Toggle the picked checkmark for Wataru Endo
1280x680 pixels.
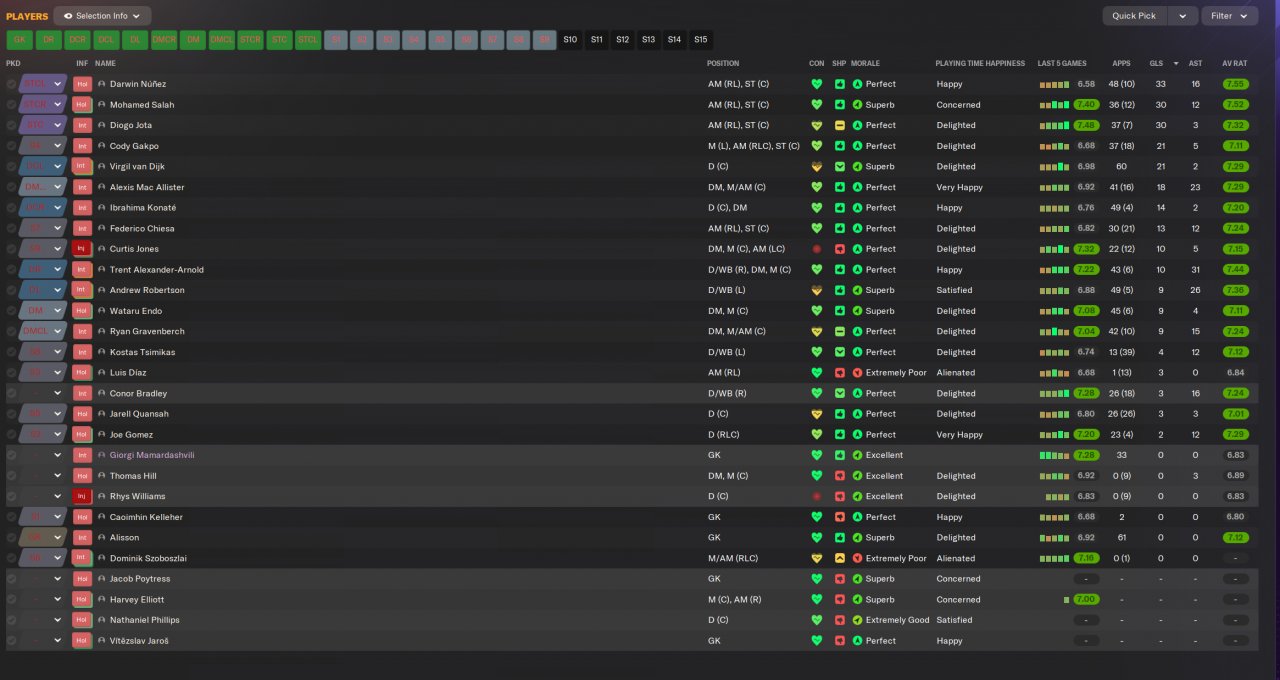(12, 311)
